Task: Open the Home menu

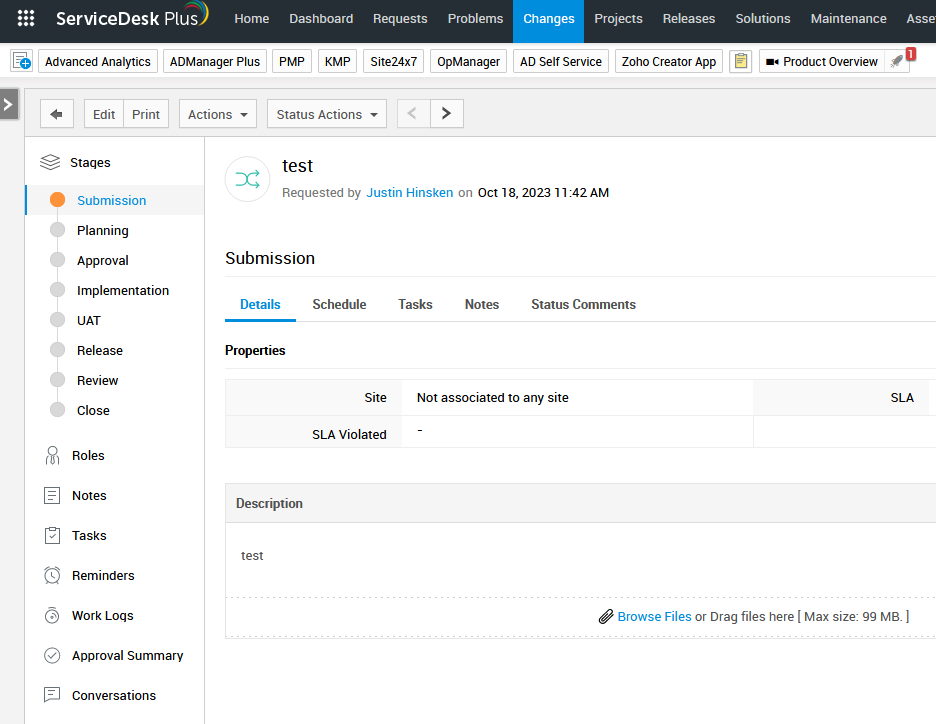Action: point(251,19)
